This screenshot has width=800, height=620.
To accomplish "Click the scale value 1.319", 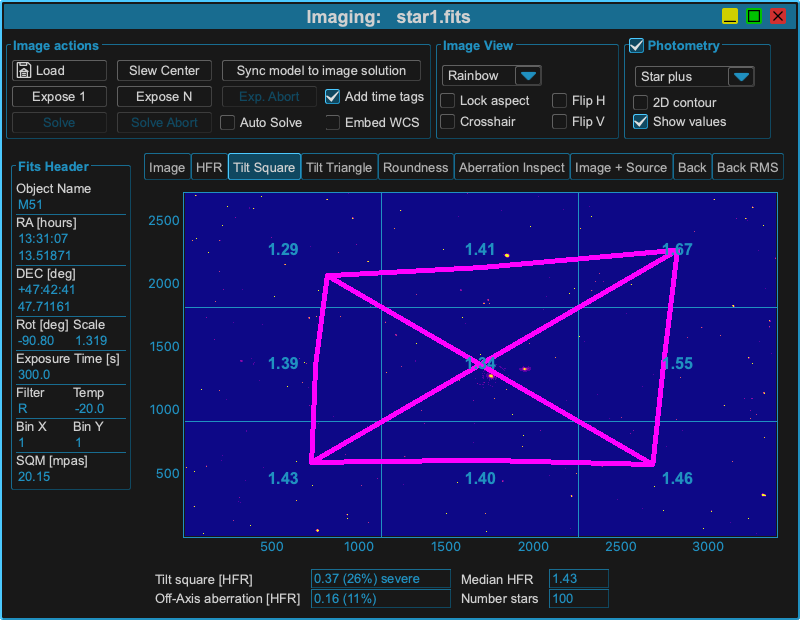I will point(91,341).
